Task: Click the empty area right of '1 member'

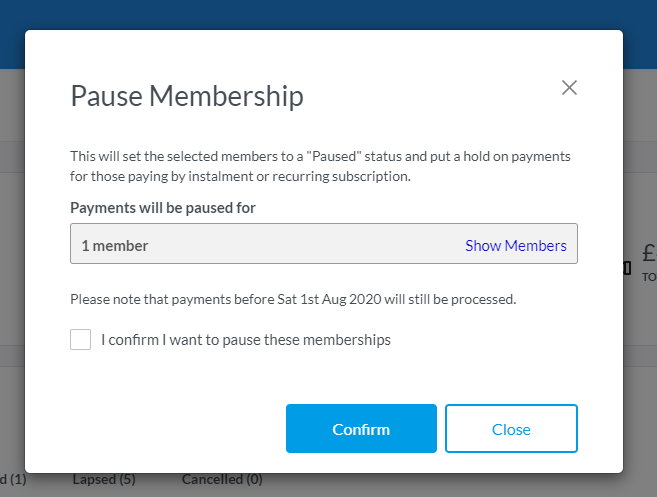Action: pyautogui.click(x=300, y=245)
